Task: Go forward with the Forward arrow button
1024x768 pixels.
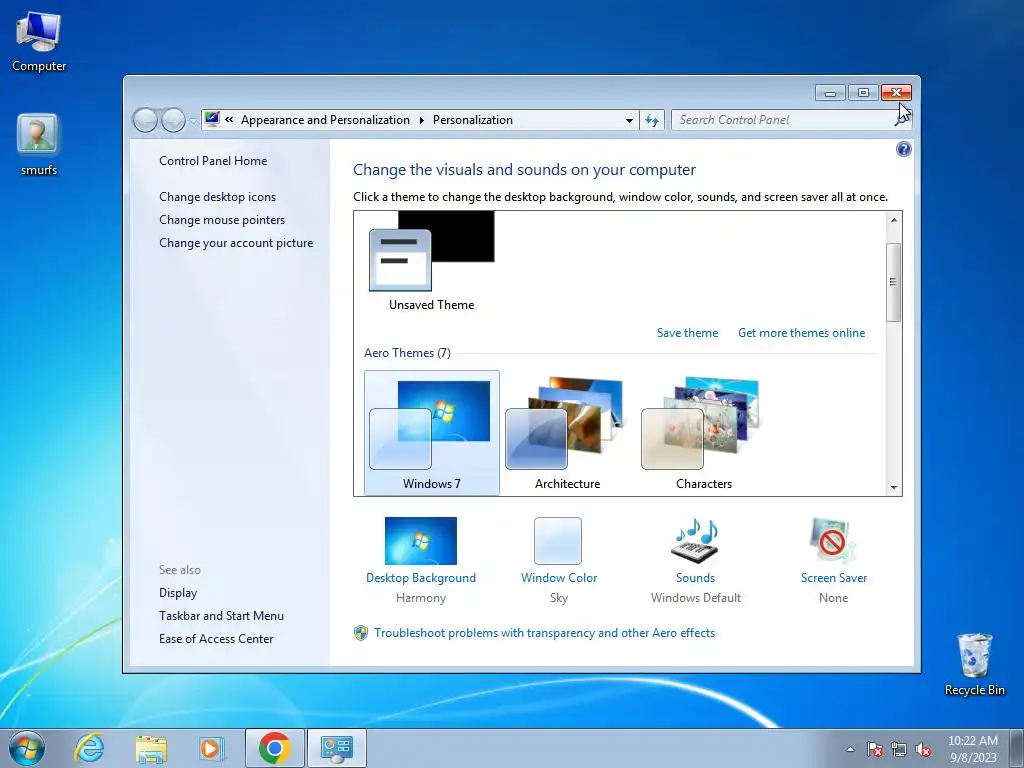Action: [x=173, y=120]
